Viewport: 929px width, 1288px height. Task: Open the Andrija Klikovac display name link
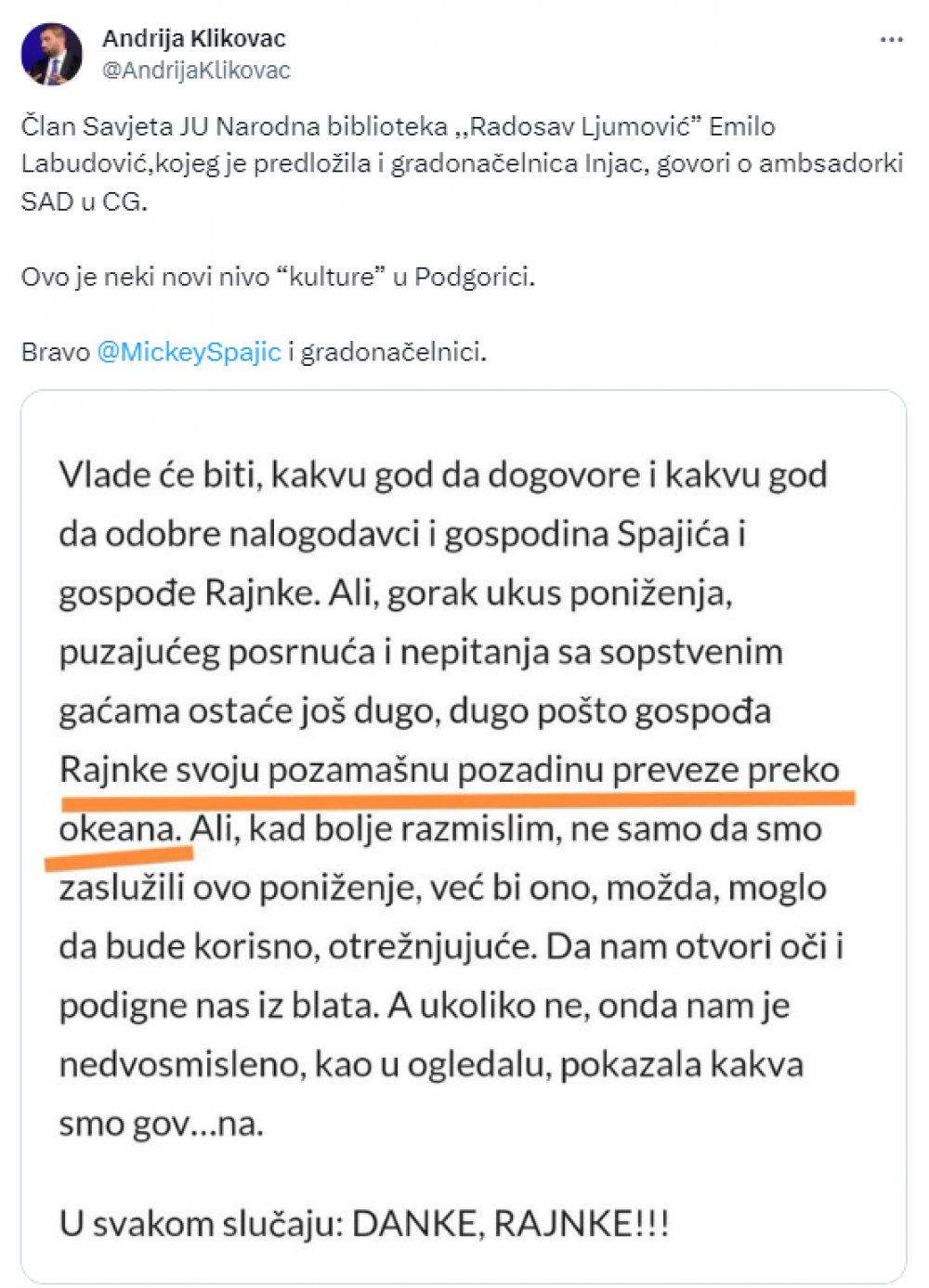(x=193, y=39)
